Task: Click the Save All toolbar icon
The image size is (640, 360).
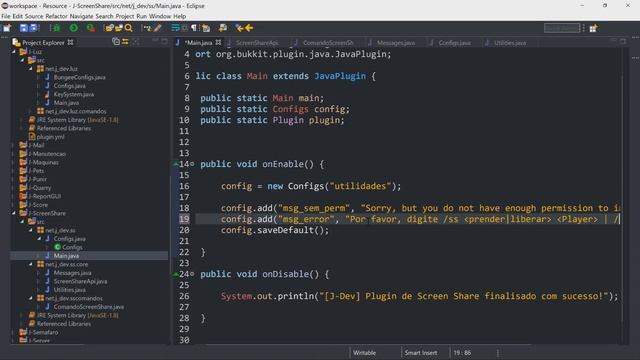Action: point(33,28)
